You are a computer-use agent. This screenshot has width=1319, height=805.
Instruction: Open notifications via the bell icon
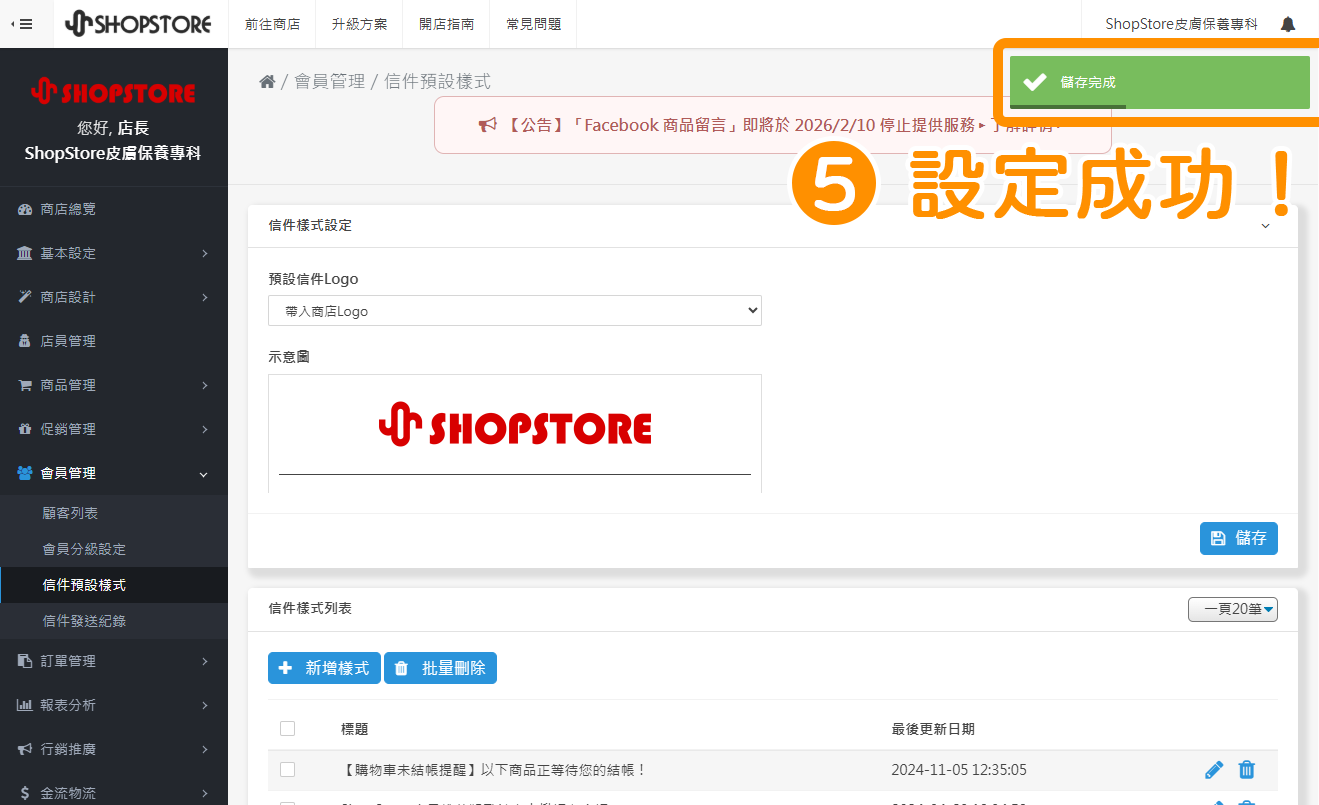[x=1288, y=22]
